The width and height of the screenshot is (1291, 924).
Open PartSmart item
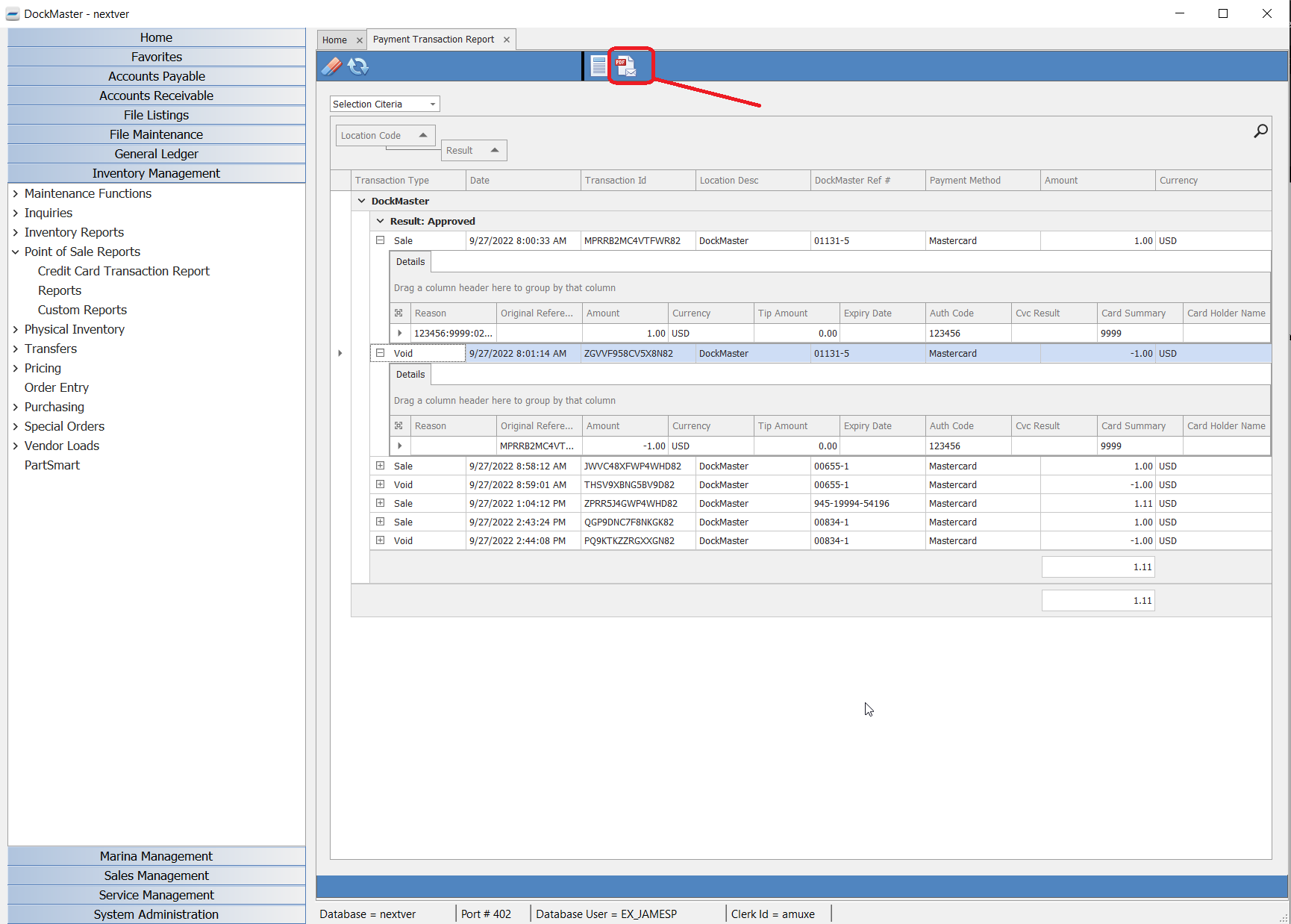coord(52,465)
